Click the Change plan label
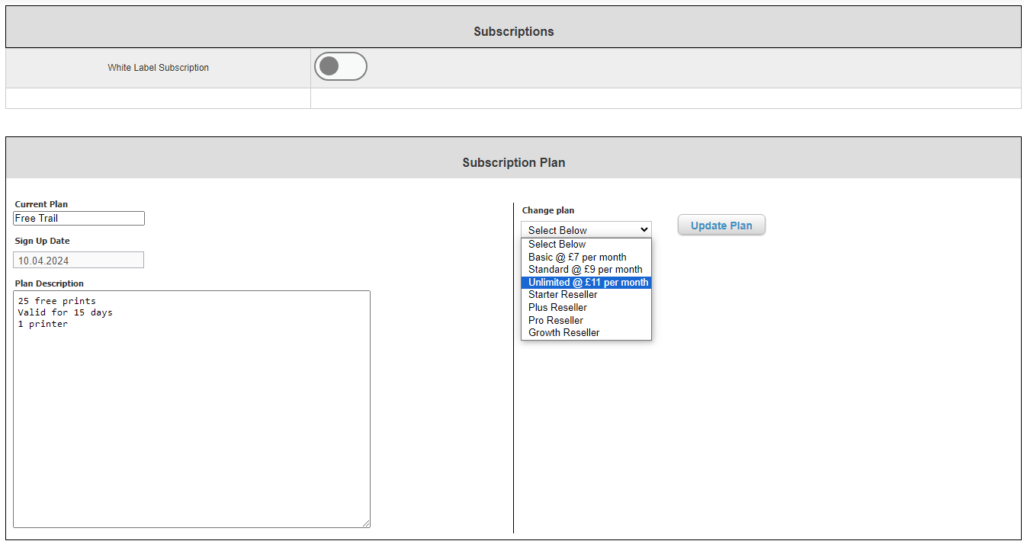Viewport: 1024px width, 541px height. click(548, 210)
